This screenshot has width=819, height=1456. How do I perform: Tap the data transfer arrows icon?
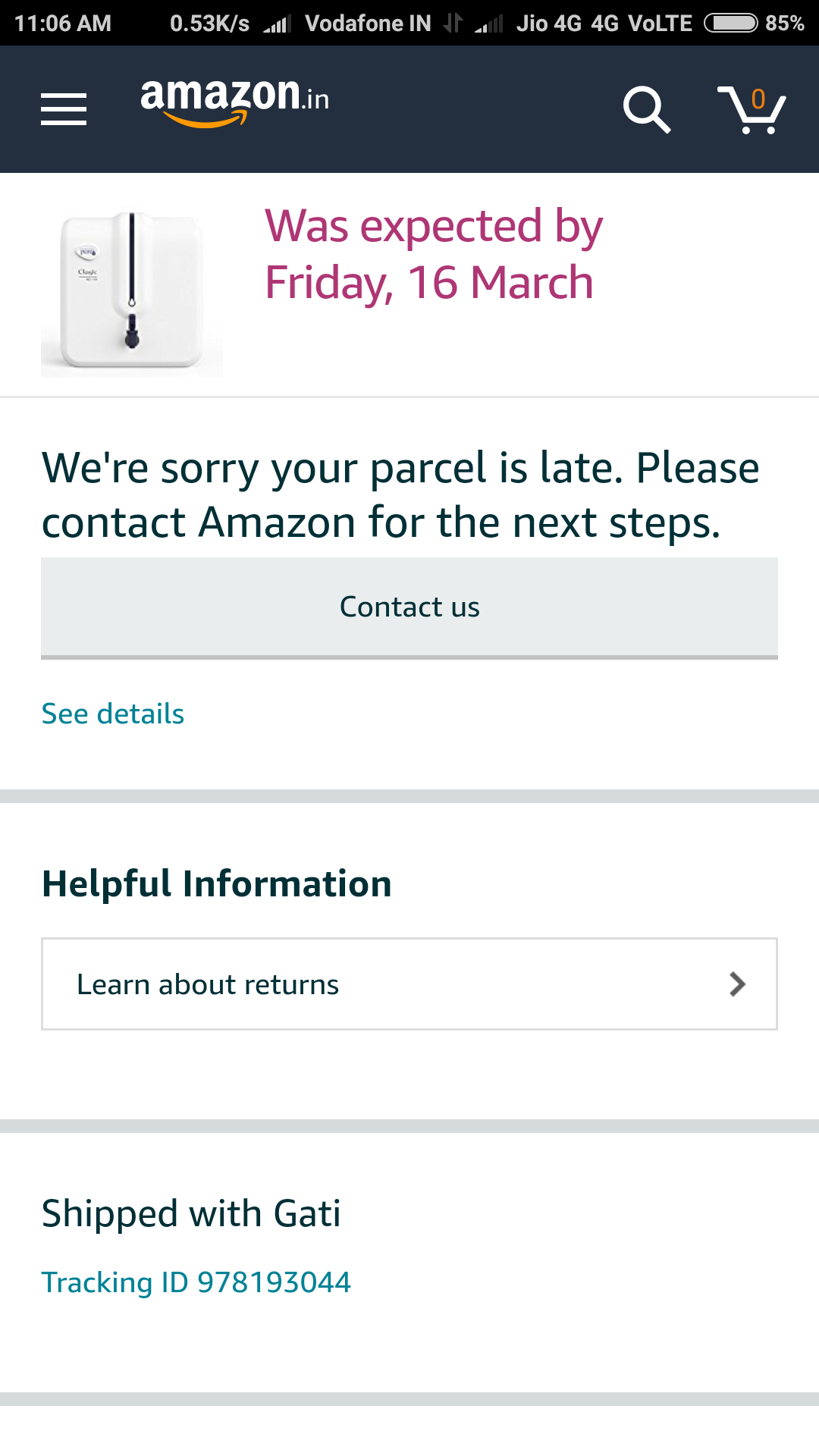453,24
